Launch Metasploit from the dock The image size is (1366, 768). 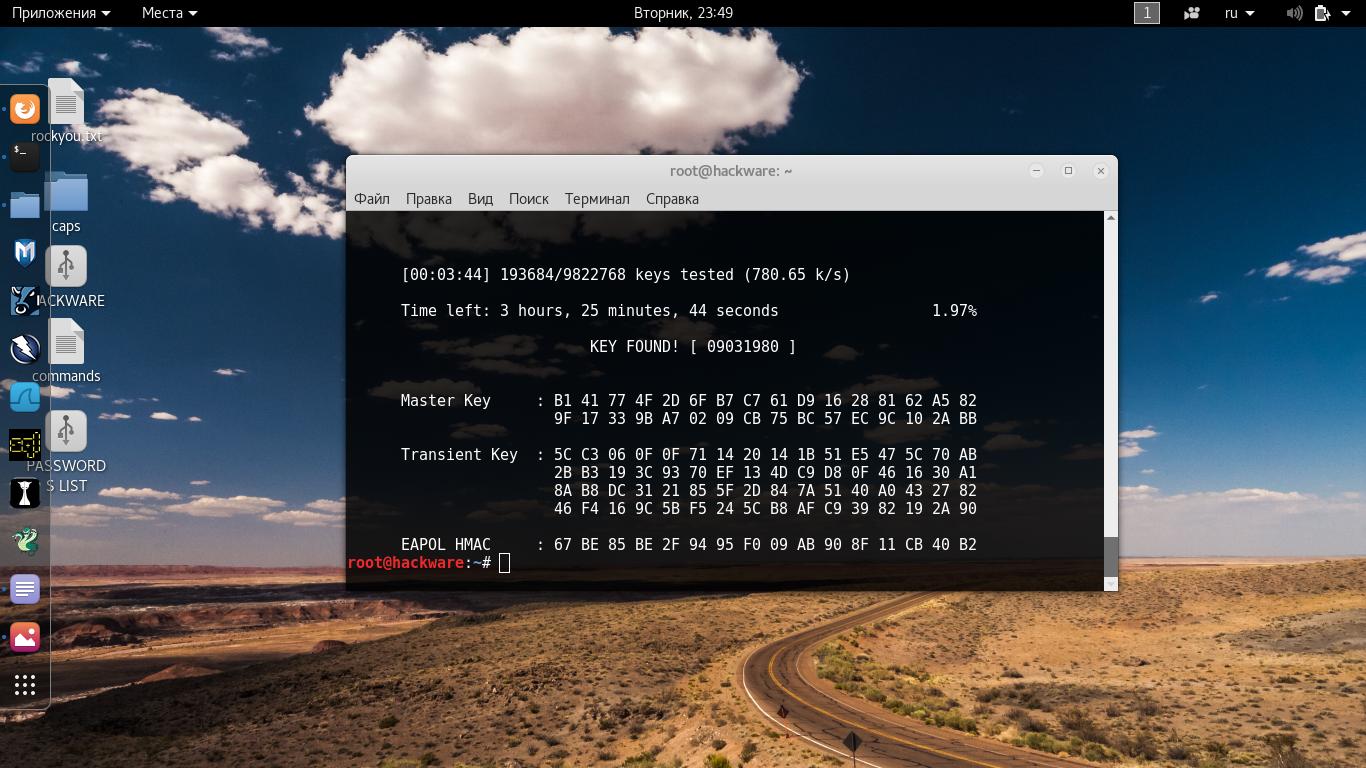[25, 253]
